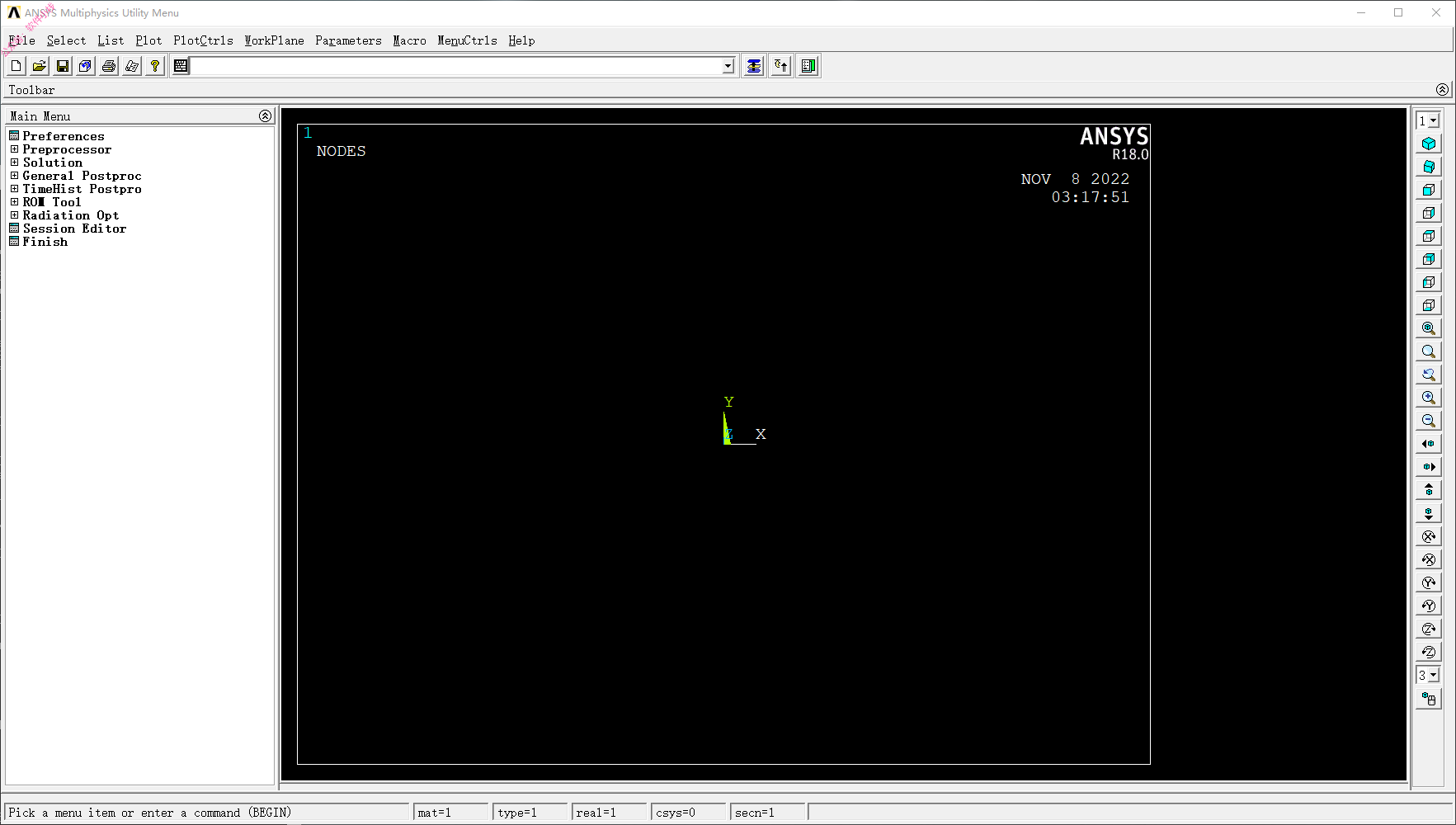The height and width of the screenshot is (825, 1456).
Task: Open the command input history dropdown arrow
Action: [728, 66]
